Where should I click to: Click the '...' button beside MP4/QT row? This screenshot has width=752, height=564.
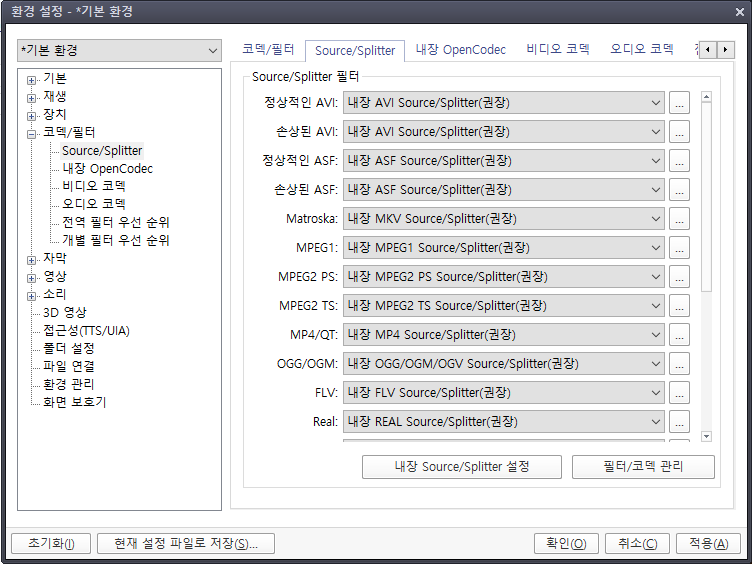tap(679, 335)
